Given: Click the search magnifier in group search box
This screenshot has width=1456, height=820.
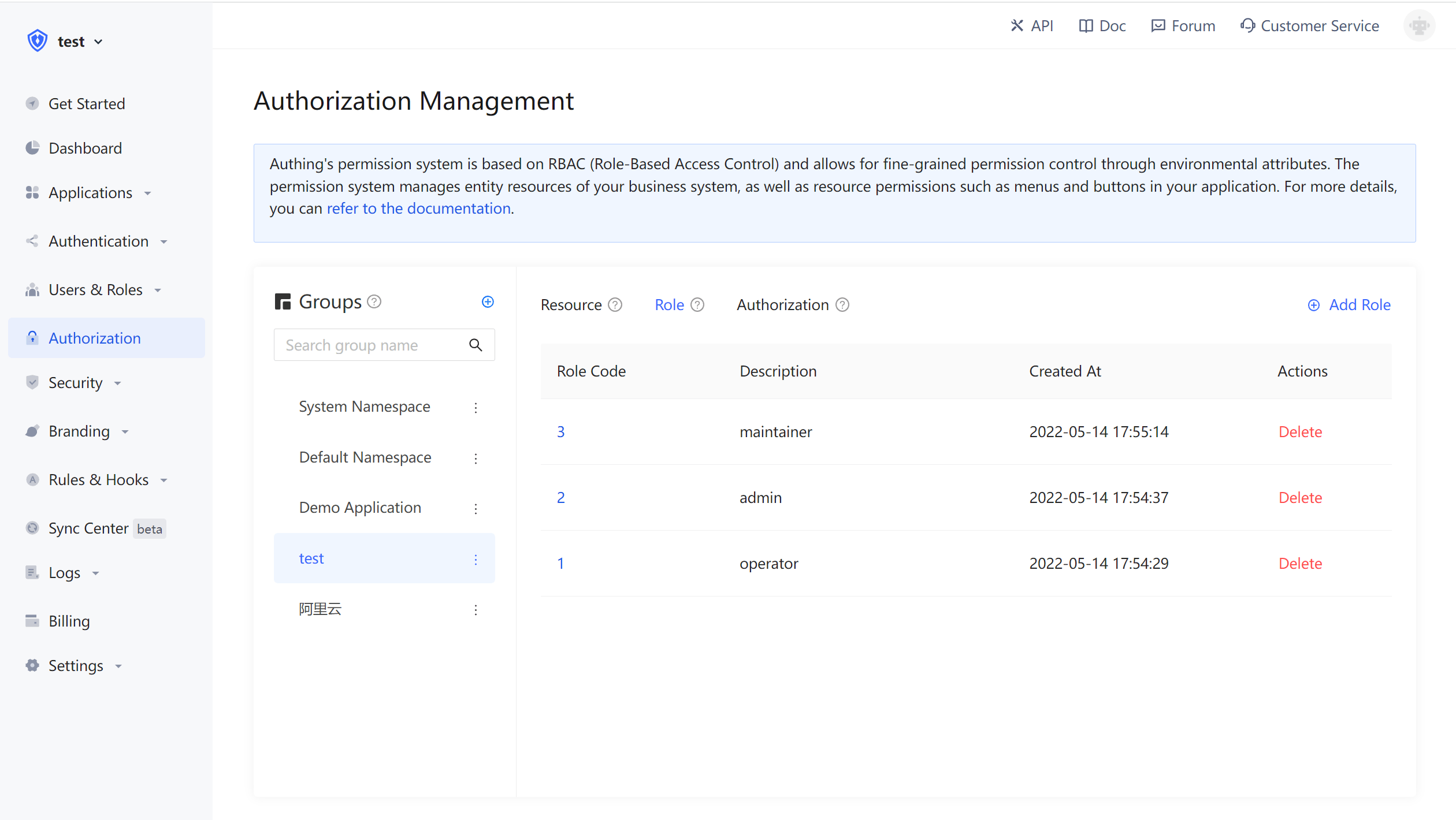Looking at the screenshot, I should (x=476, y=345).
